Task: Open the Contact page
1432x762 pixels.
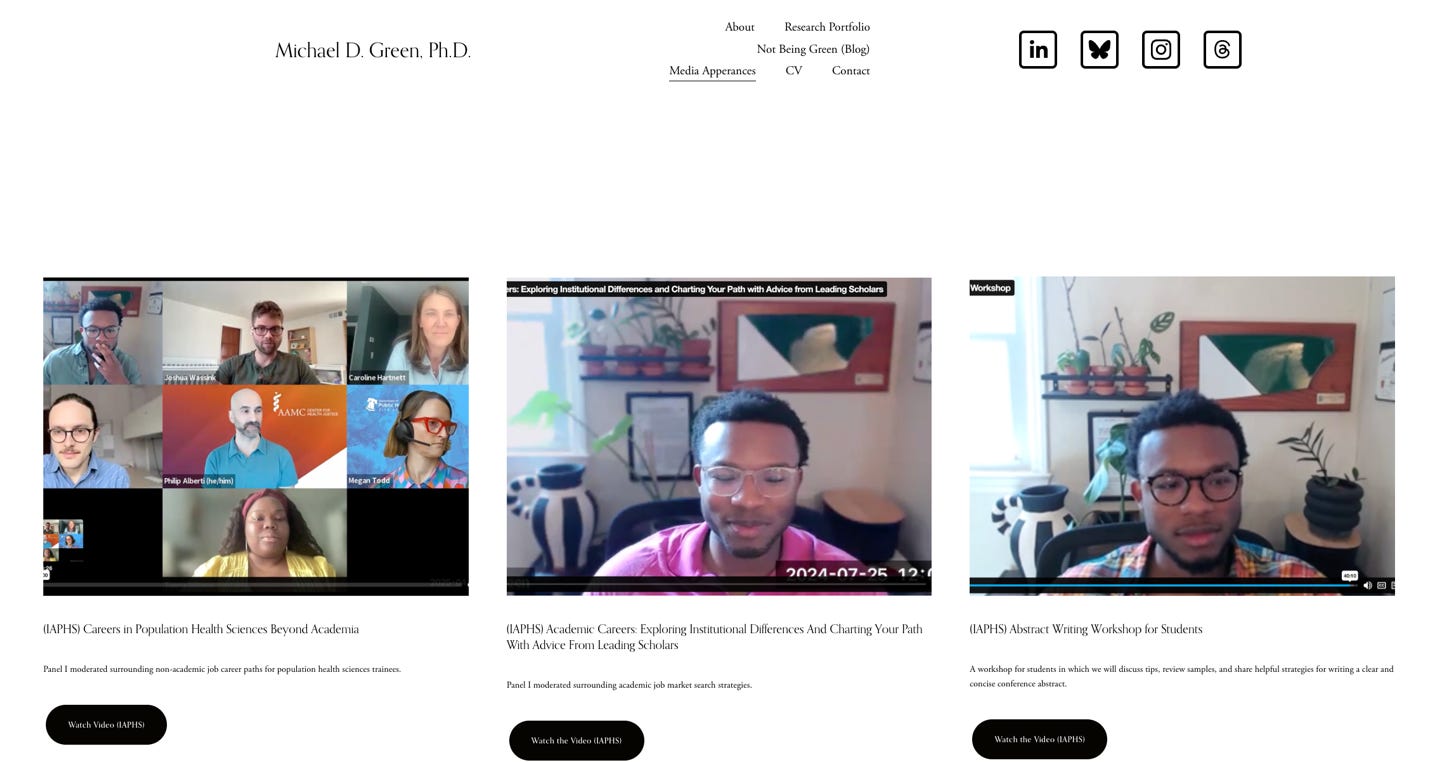Action: coord(851,70)
